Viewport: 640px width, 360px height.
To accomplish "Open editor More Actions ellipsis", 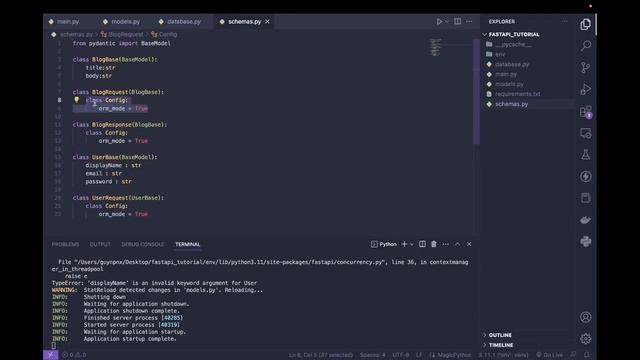I will pos(469,22).
